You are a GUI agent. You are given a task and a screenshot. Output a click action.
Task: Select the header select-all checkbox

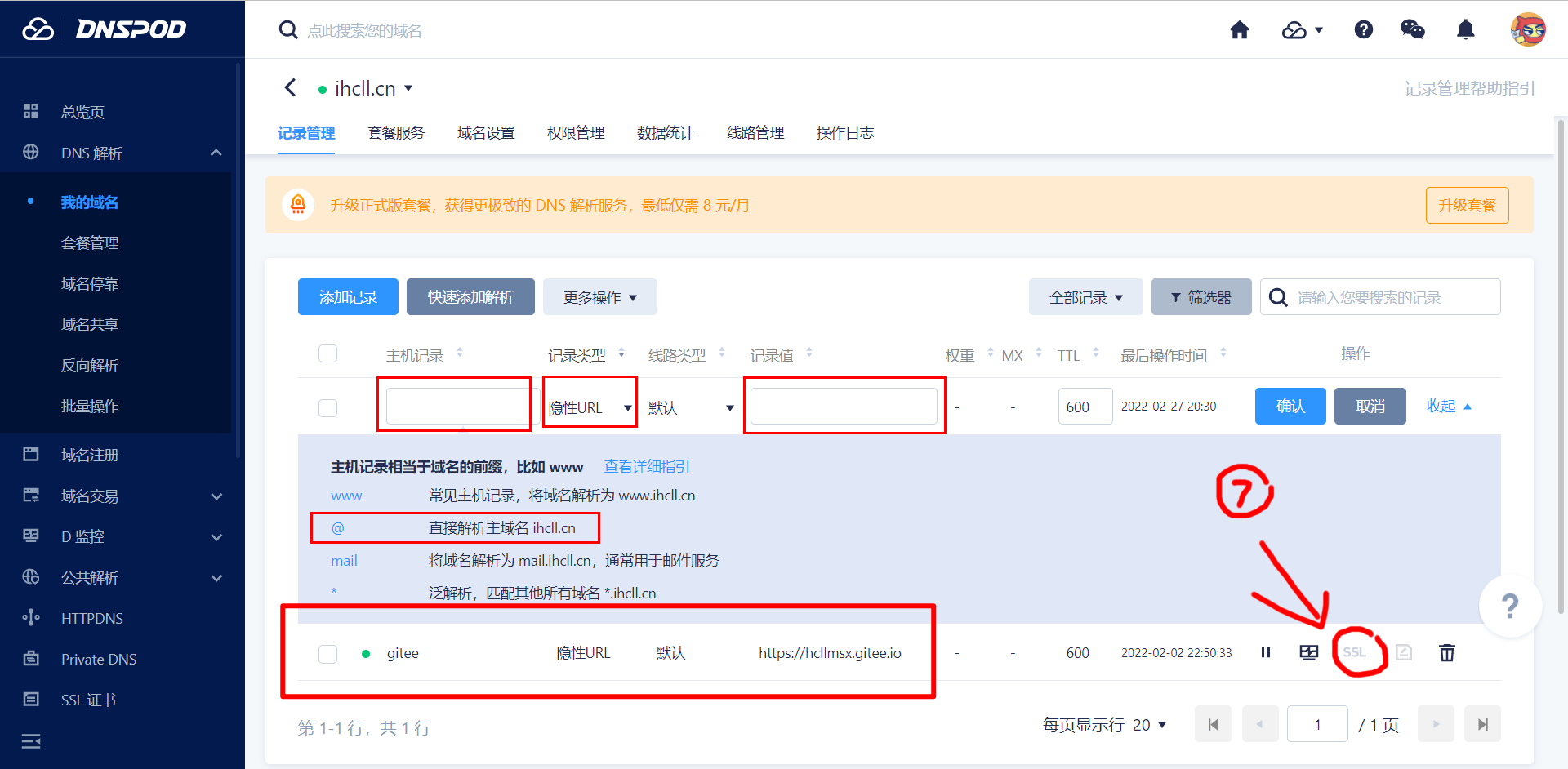pyautogui.click(x=327, y=353)
